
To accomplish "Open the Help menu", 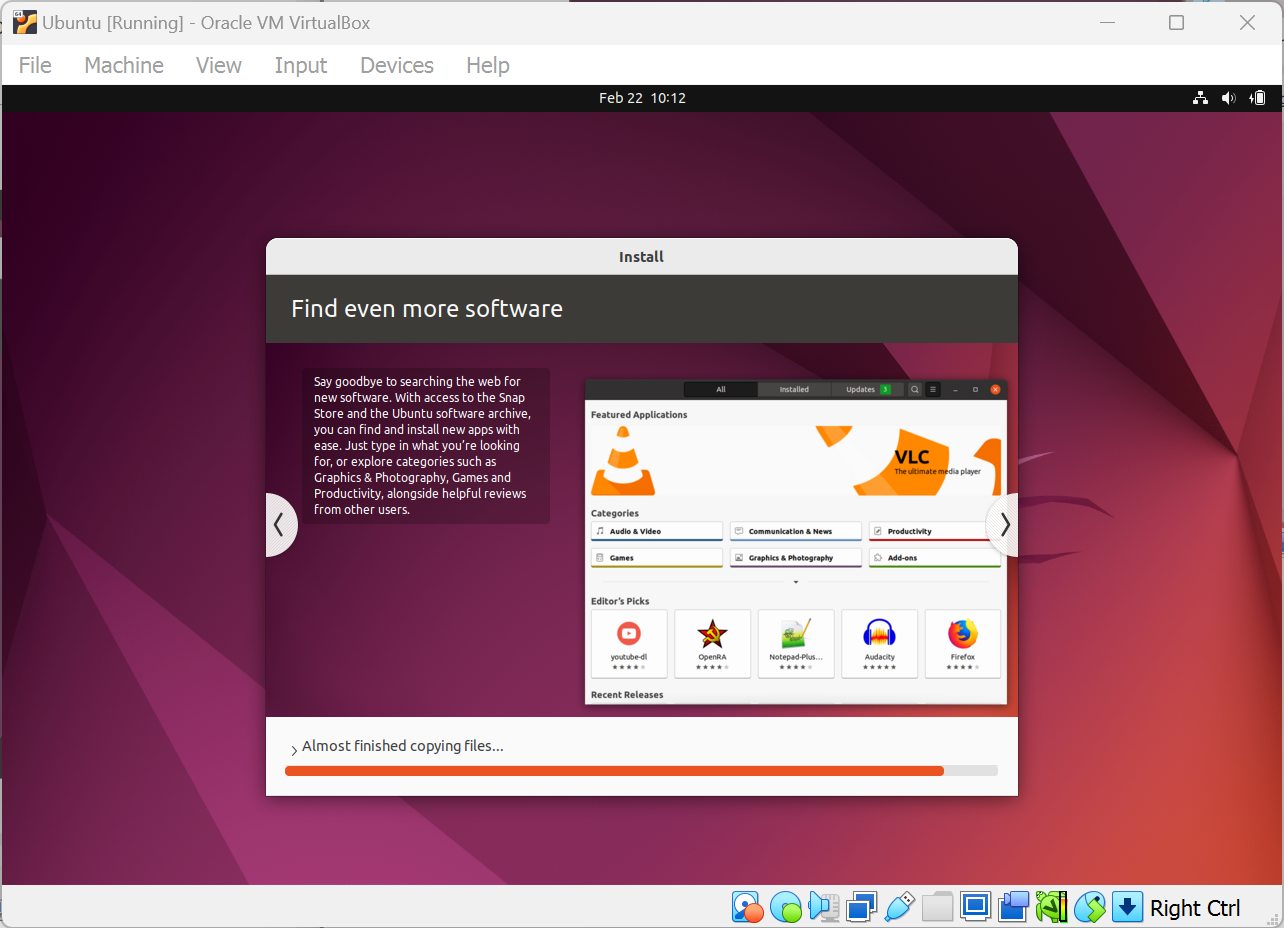I will point(488,65).
